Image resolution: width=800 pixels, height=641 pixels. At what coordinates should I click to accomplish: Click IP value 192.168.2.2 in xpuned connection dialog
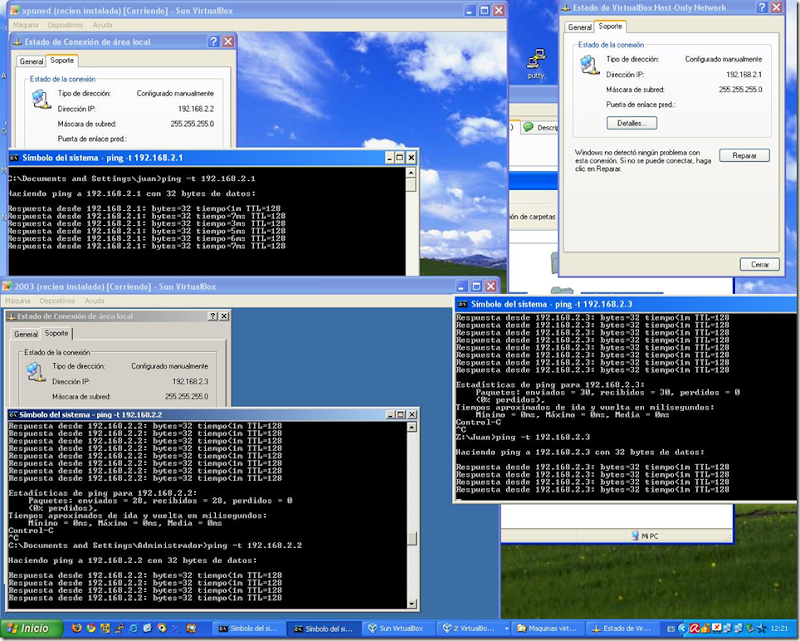(x=196, y=109)
